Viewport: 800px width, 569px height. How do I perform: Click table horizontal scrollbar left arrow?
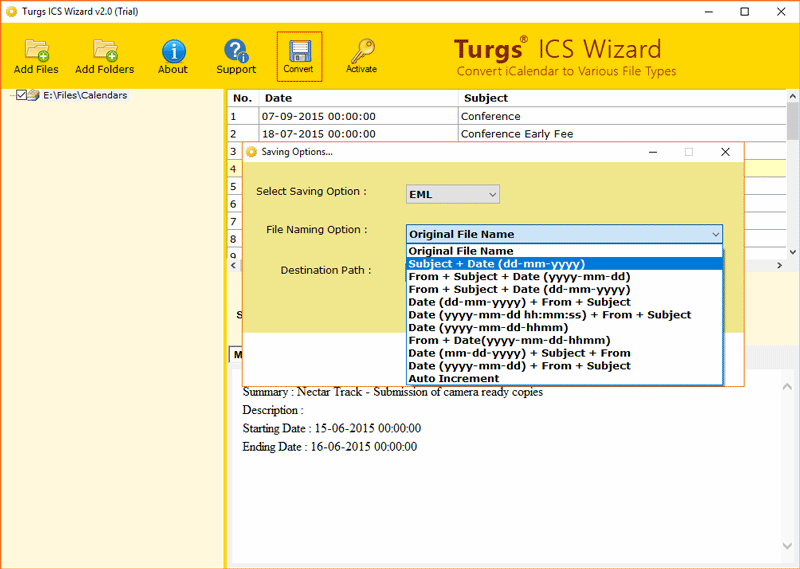[x=234, y=265]
